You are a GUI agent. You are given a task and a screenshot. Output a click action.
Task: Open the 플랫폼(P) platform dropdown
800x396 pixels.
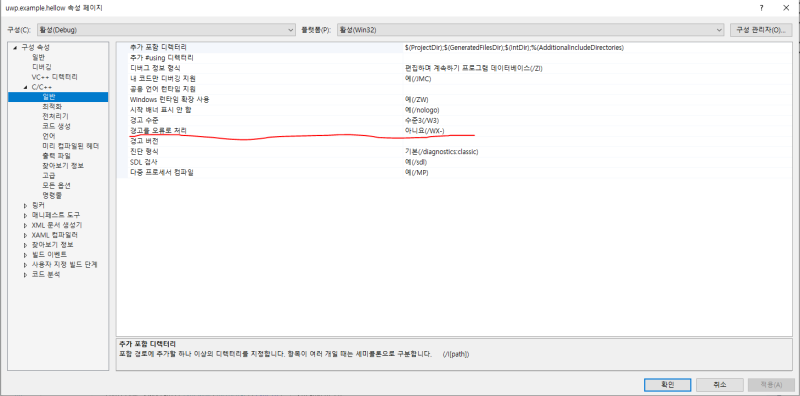click(x=531, y=30)
